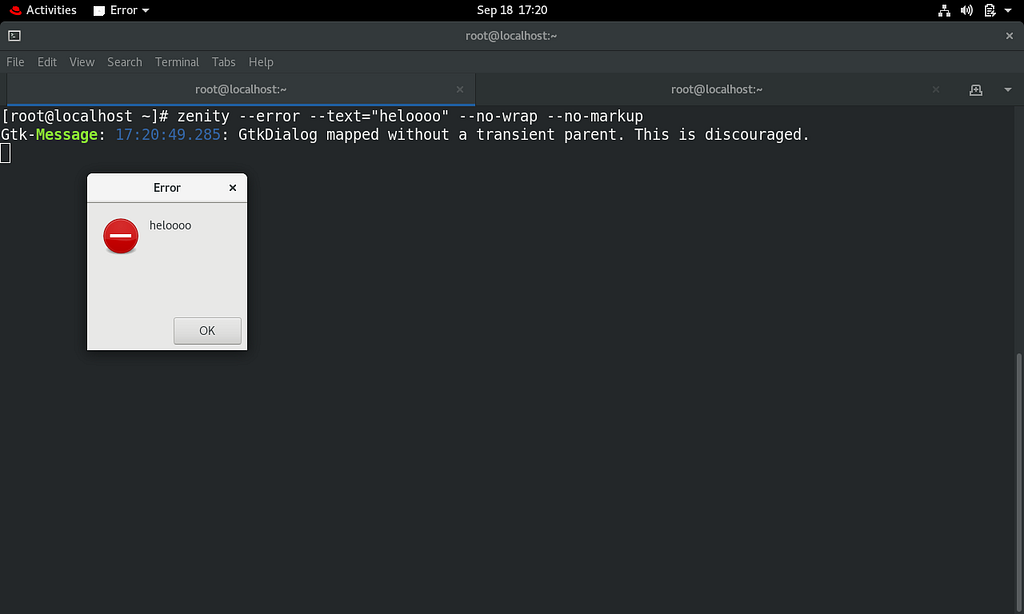This screenshot has width=1024, height=614.
Task: Open the Help menu
Action: coord(261,62)
